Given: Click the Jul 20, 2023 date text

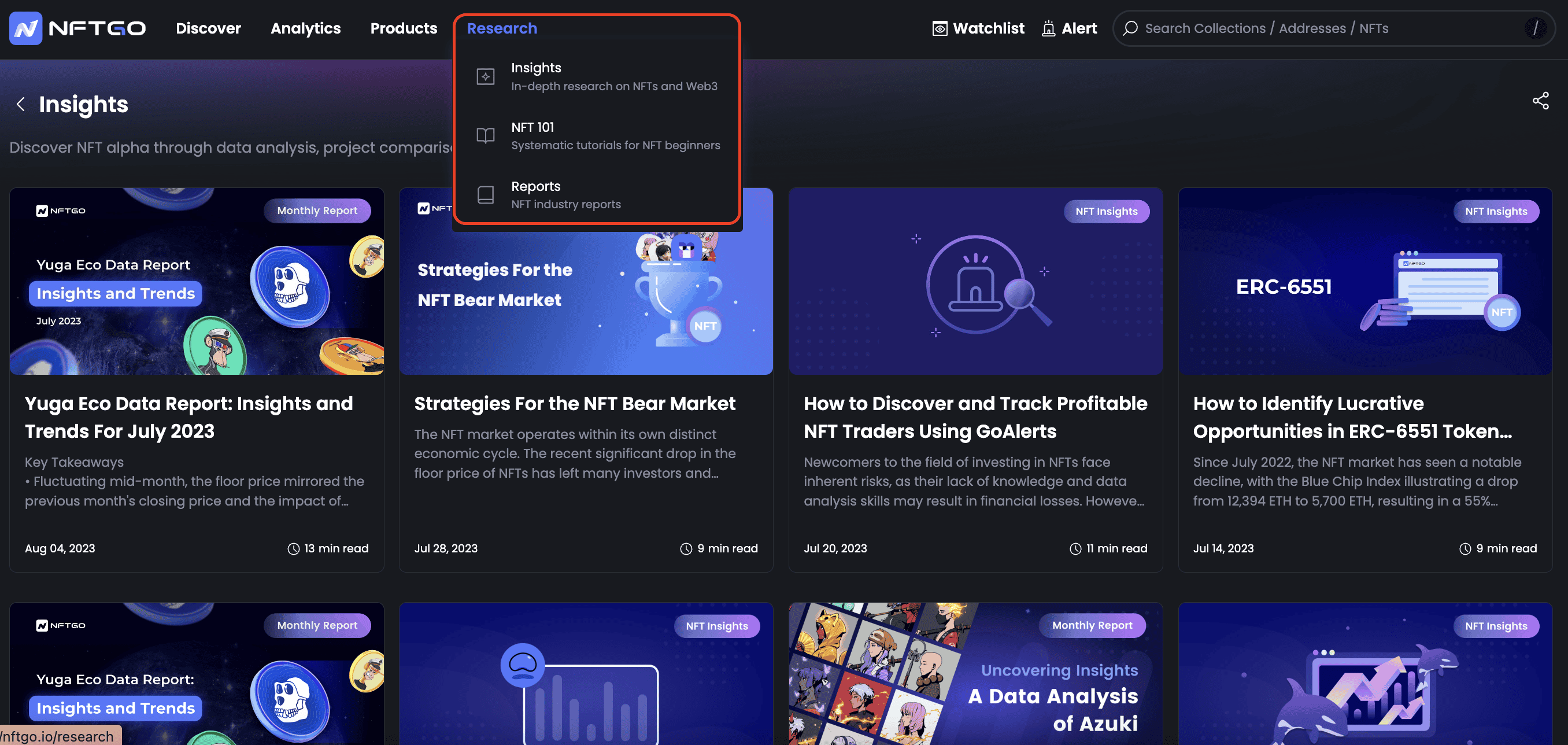Looking at the screenshot, I should point(835,548).
